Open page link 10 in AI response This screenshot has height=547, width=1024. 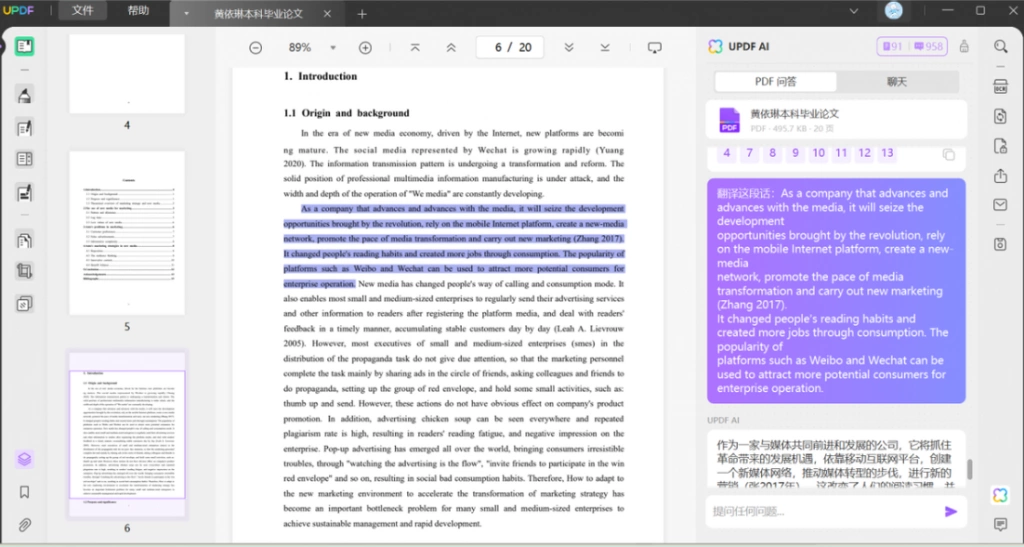click(x=818, y=153)
